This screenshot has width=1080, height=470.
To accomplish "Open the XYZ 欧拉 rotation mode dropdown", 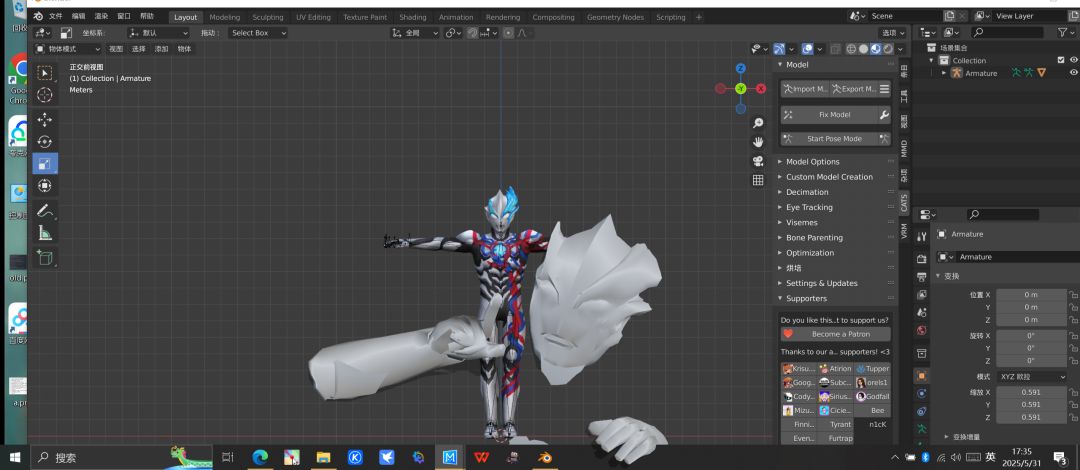I will [x=1031, y=377].
